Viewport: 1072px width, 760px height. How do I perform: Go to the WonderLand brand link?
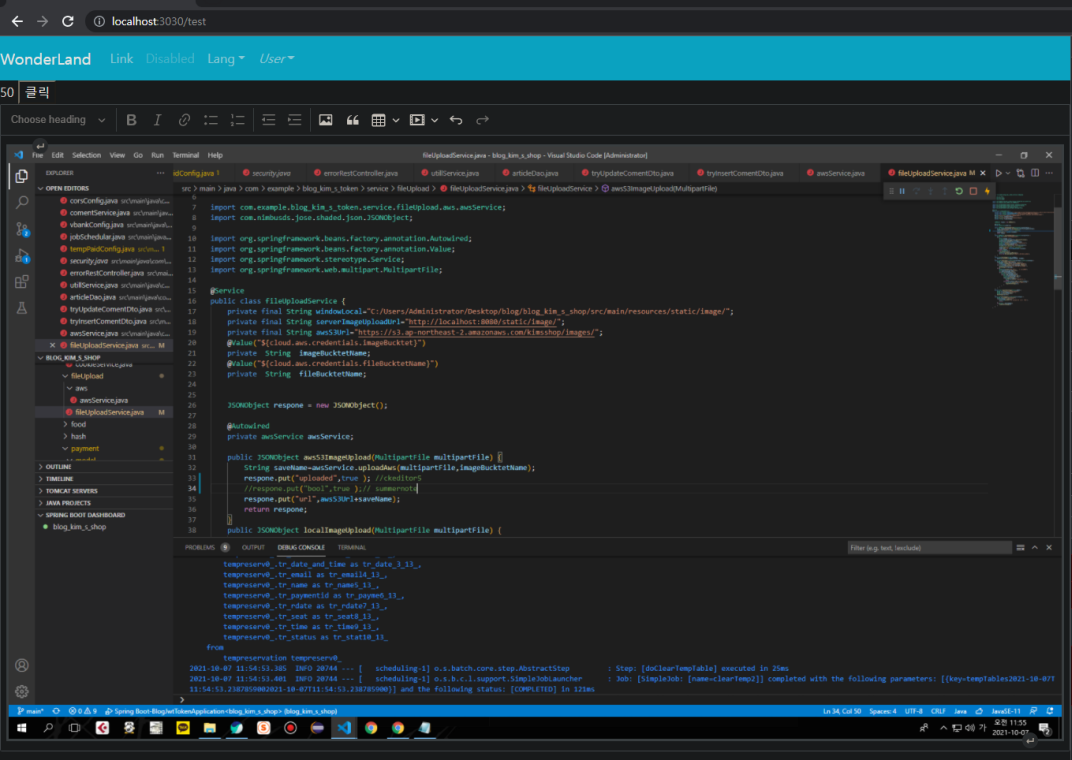click(x=46, y=59)
